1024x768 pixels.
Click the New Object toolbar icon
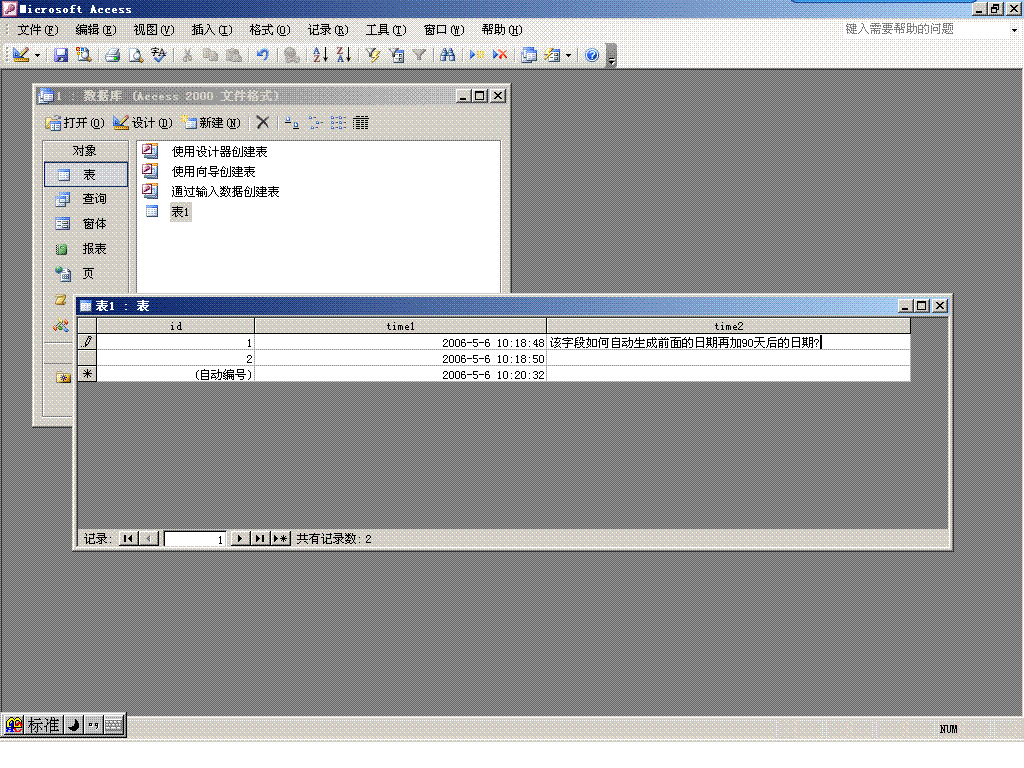click(x=552, y=56)
